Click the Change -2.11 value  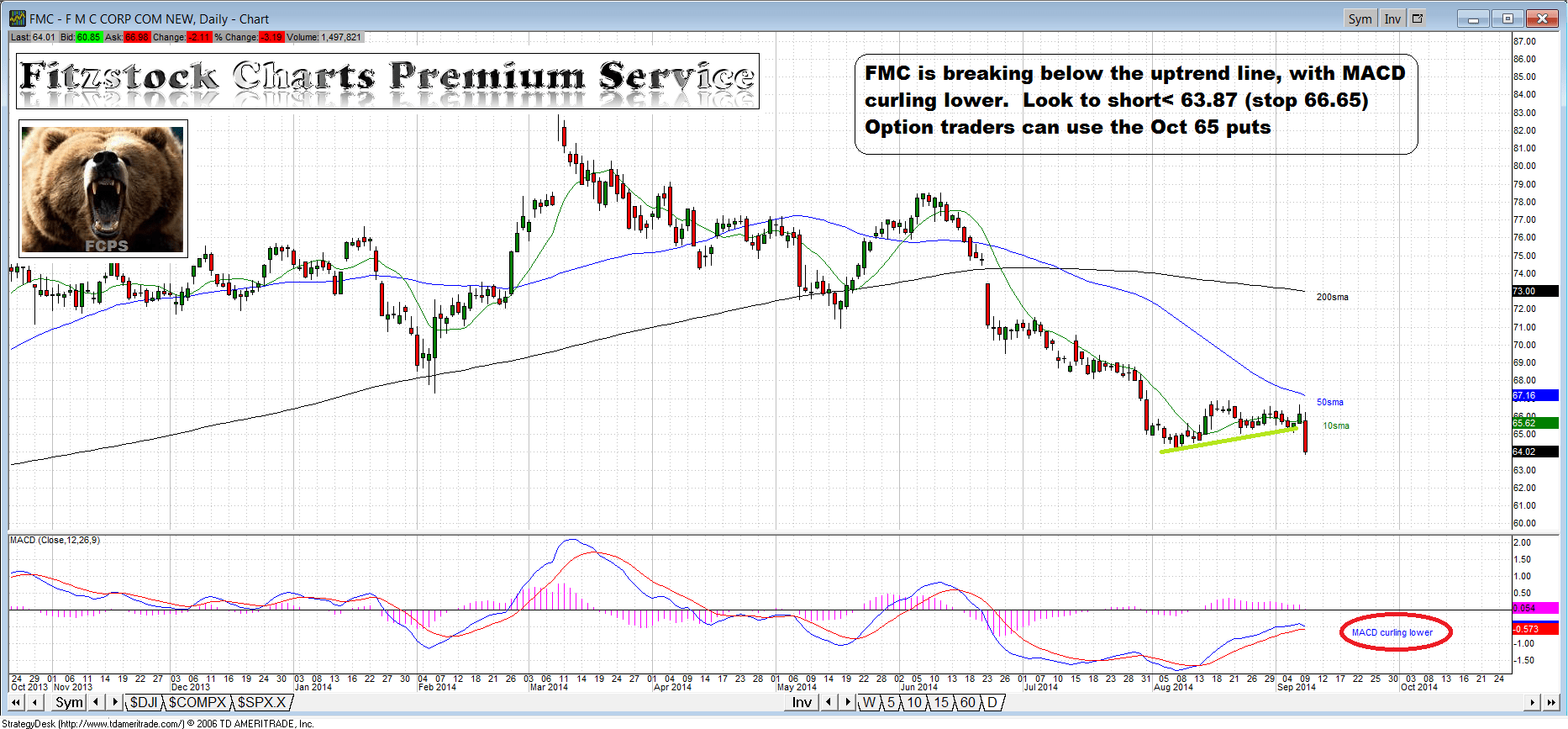tap(200, 37)
